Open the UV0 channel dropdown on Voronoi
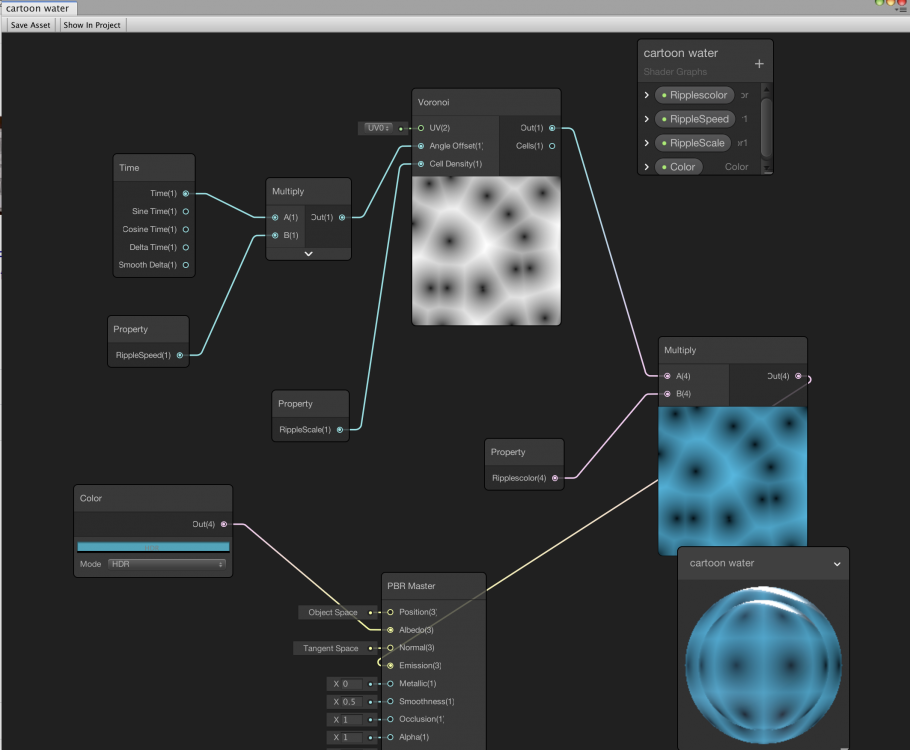 coord(378,128)
